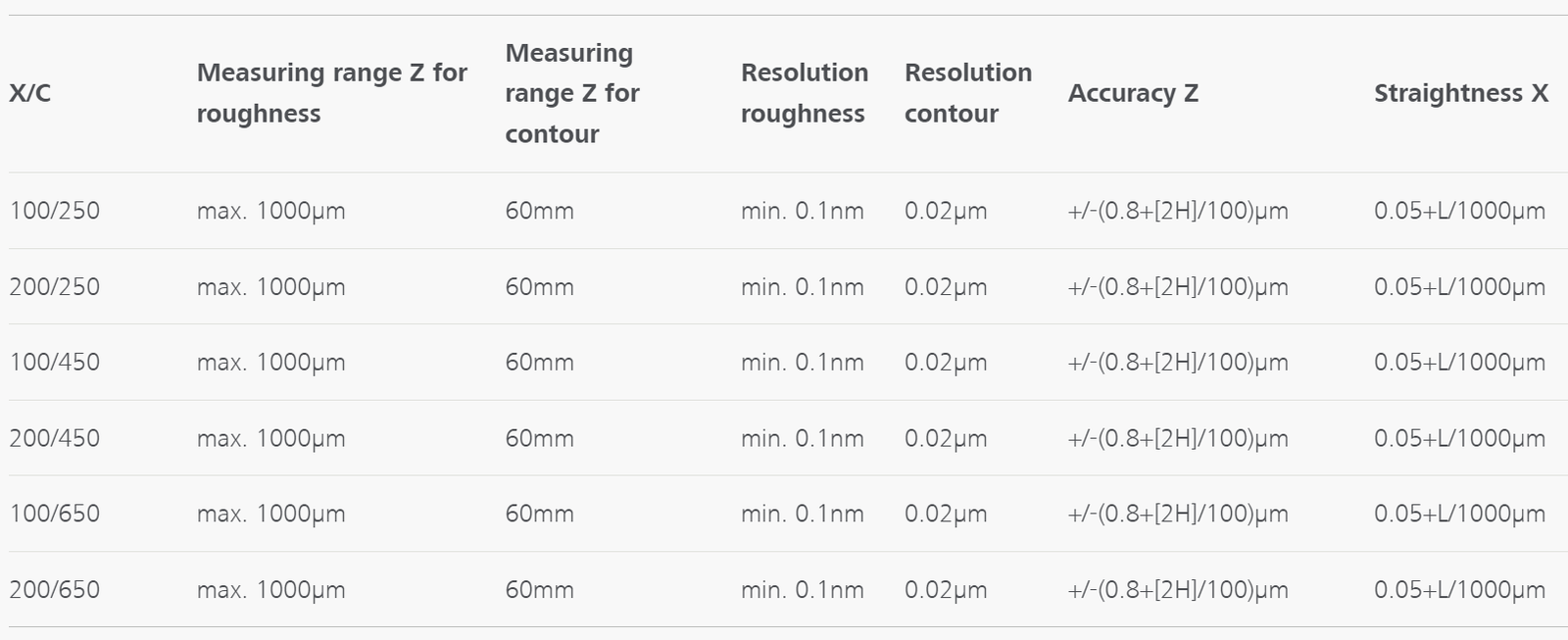Select the 200/650 row label

click(x=55, y=590)
